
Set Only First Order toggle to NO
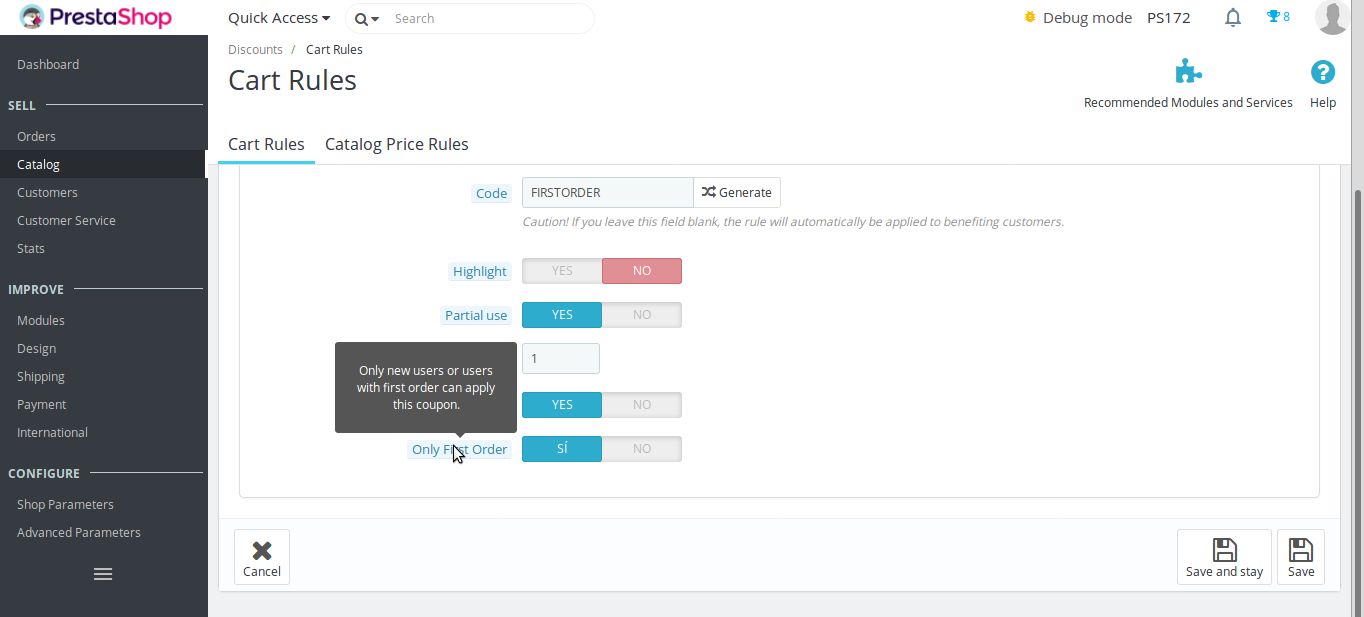(x=642, y=449)
